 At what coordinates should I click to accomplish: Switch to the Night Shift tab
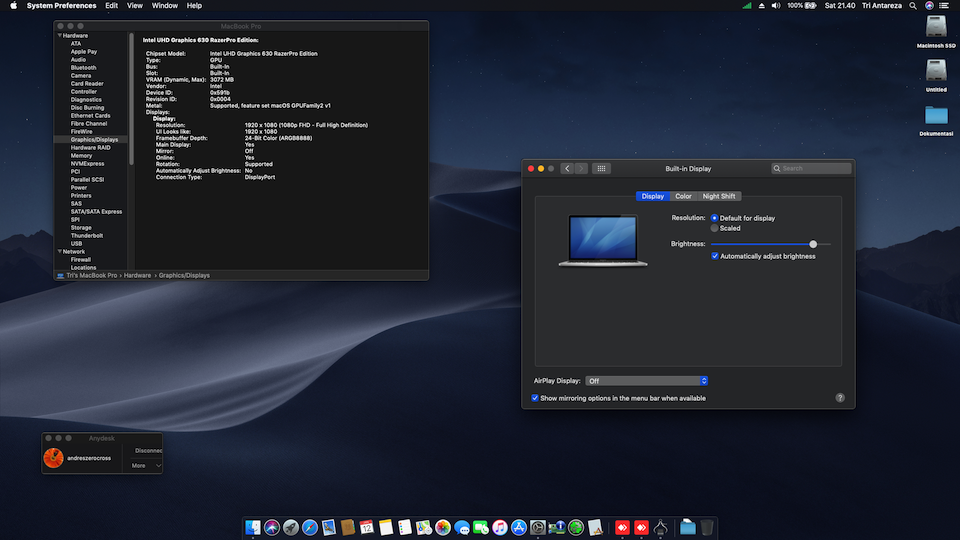point(718,196)
